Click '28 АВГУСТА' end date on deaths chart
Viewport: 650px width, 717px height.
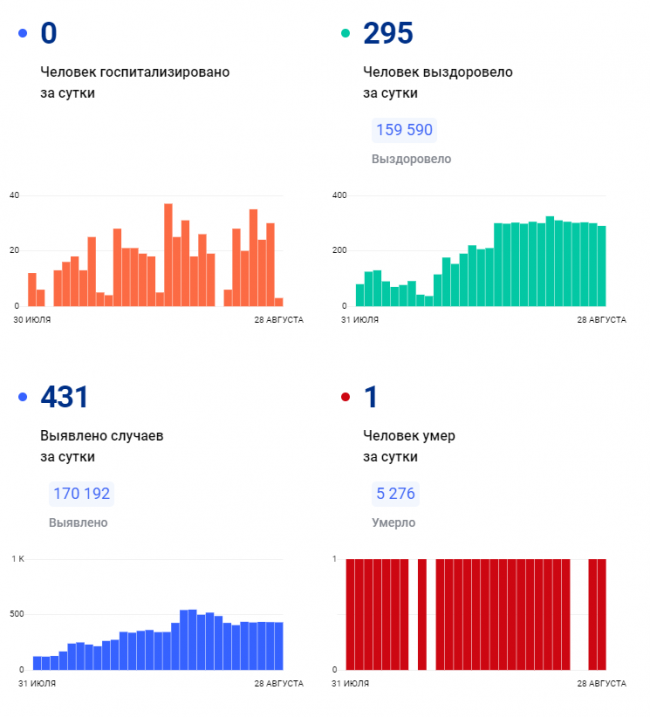601,684
